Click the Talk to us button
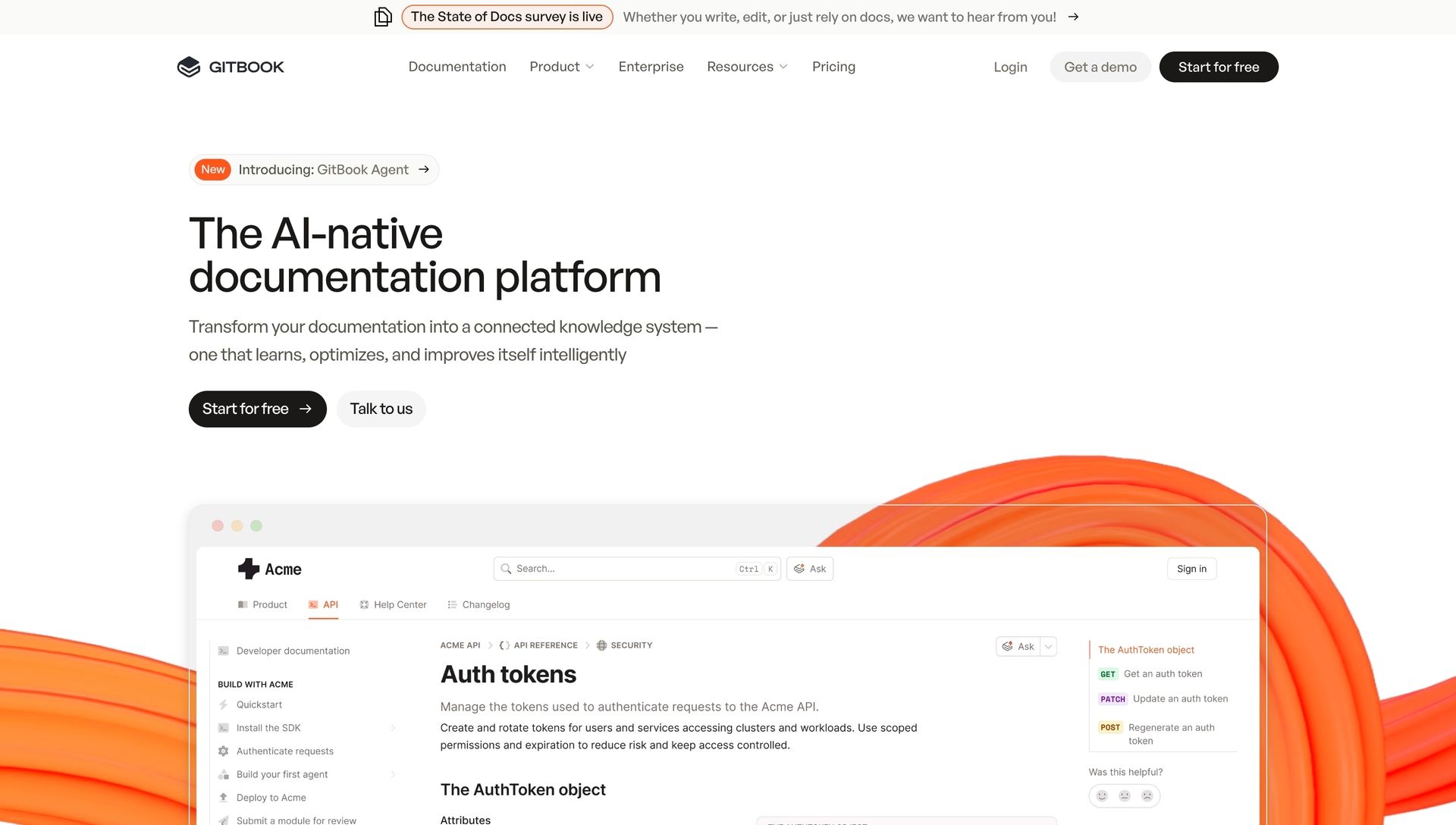The width and height of the screenshot is (1456, 825). click(x=381, y=409)
